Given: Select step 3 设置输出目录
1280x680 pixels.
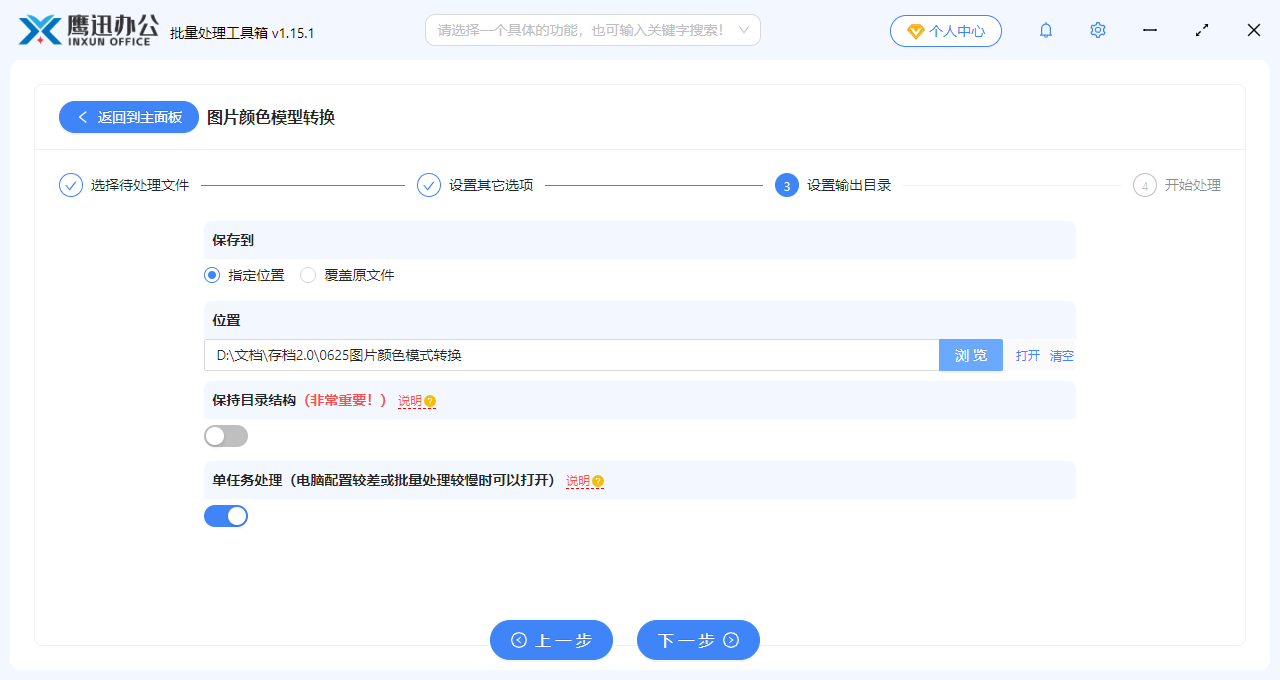Looking at the screenshot, I should [833, 185].
